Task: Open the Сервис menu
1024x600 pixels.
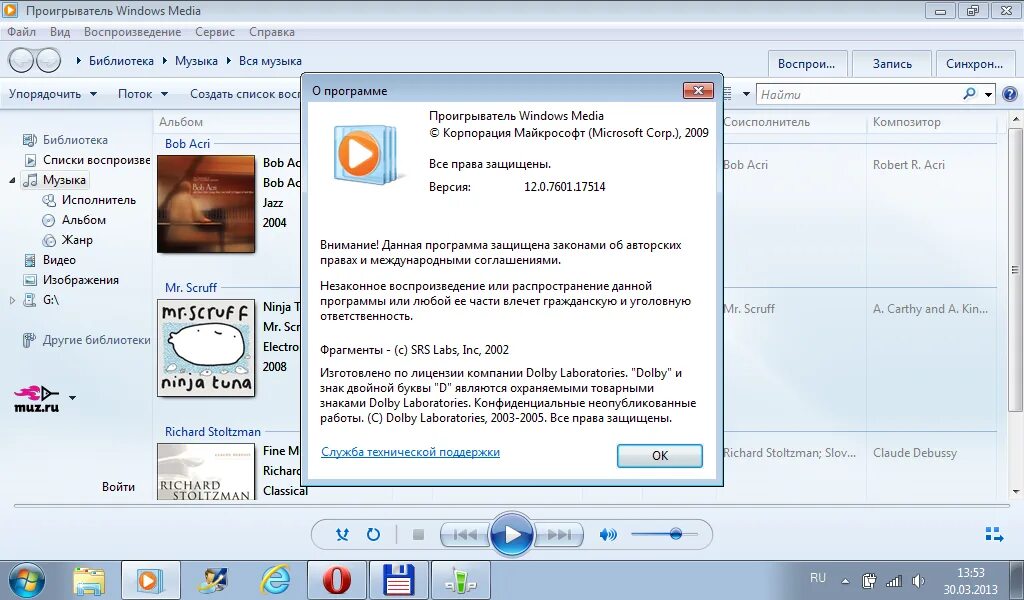Action: coord(214,32)
